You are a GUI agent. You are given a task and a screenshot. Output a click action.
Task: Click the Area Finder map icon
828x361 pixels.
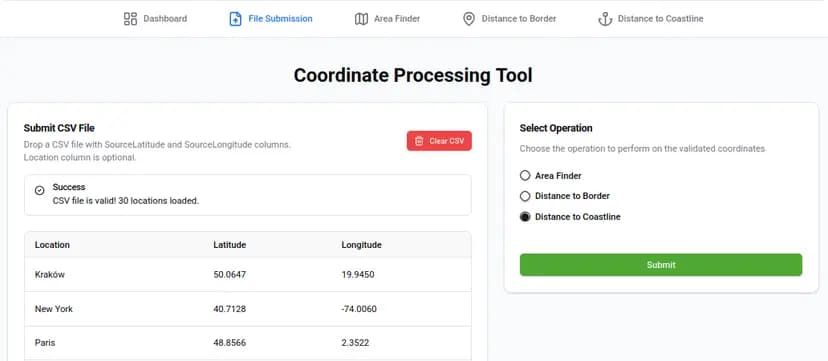[x=361, y=19]
